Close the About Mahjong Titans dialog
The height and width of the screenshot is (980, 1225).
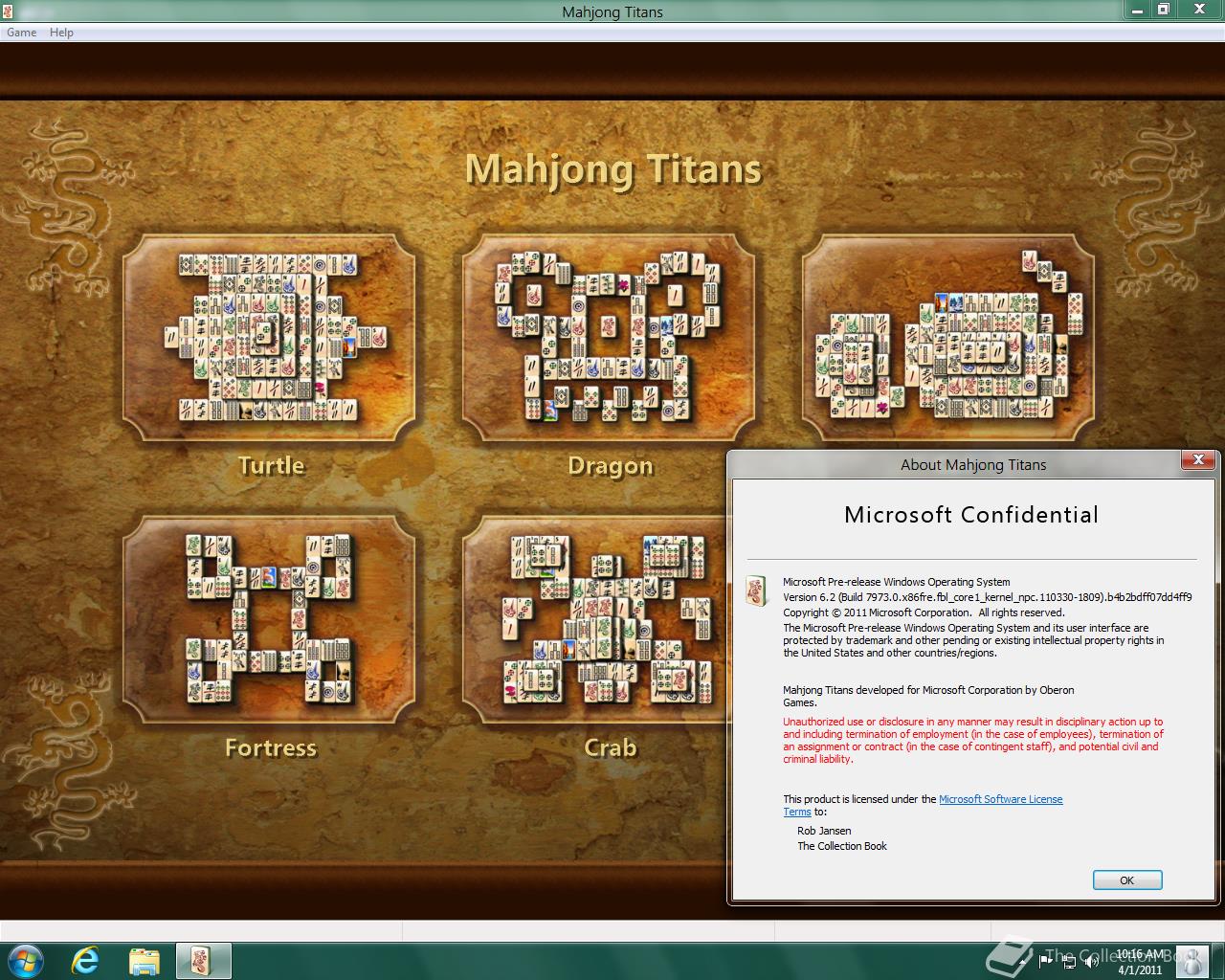click(1197, 460)
